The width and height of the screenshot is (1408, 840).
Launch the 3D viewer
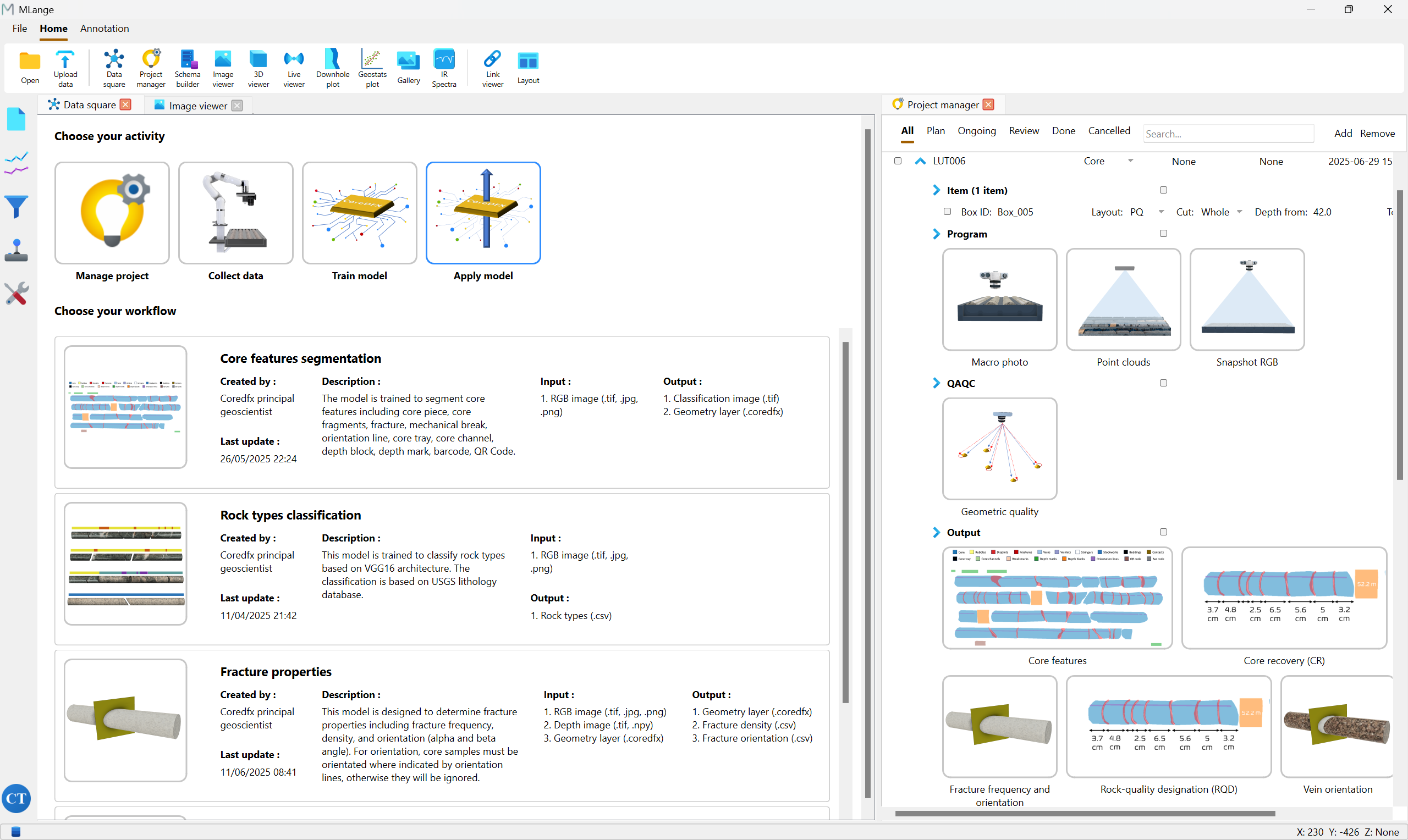[x=258, y=68]
